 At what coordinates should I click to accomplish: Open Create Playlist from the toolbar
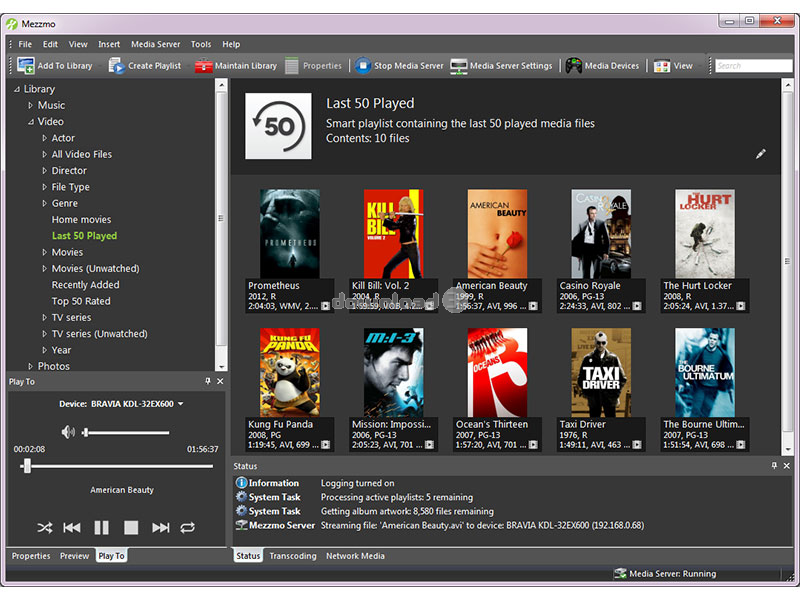click(116, 66)
